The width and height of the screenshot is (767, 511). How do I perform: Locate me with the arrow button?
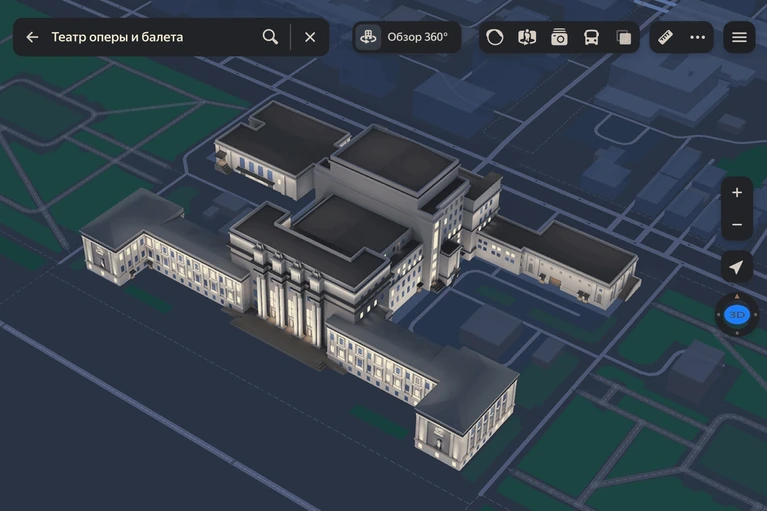click(737, 267)
